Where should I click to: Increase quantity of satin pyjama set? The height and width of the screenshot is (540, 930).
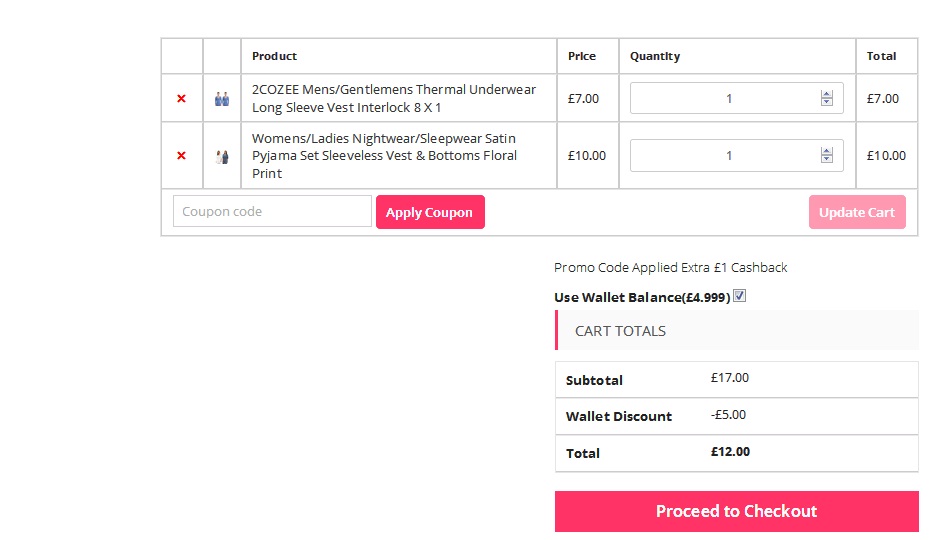click(827, 152)
